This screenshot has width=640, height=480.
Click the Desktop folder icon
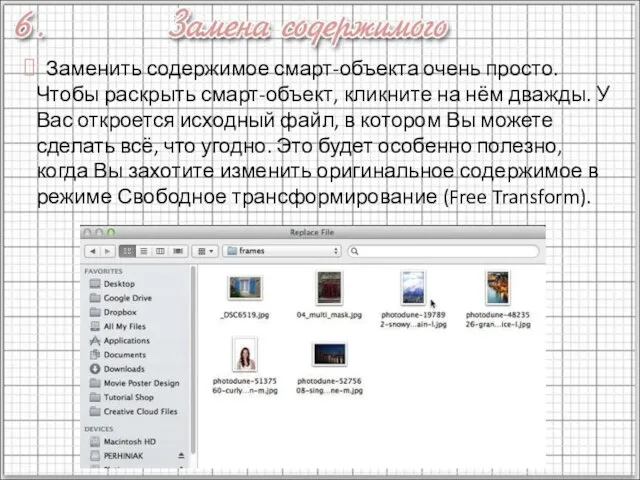click(x=95, y=283)
